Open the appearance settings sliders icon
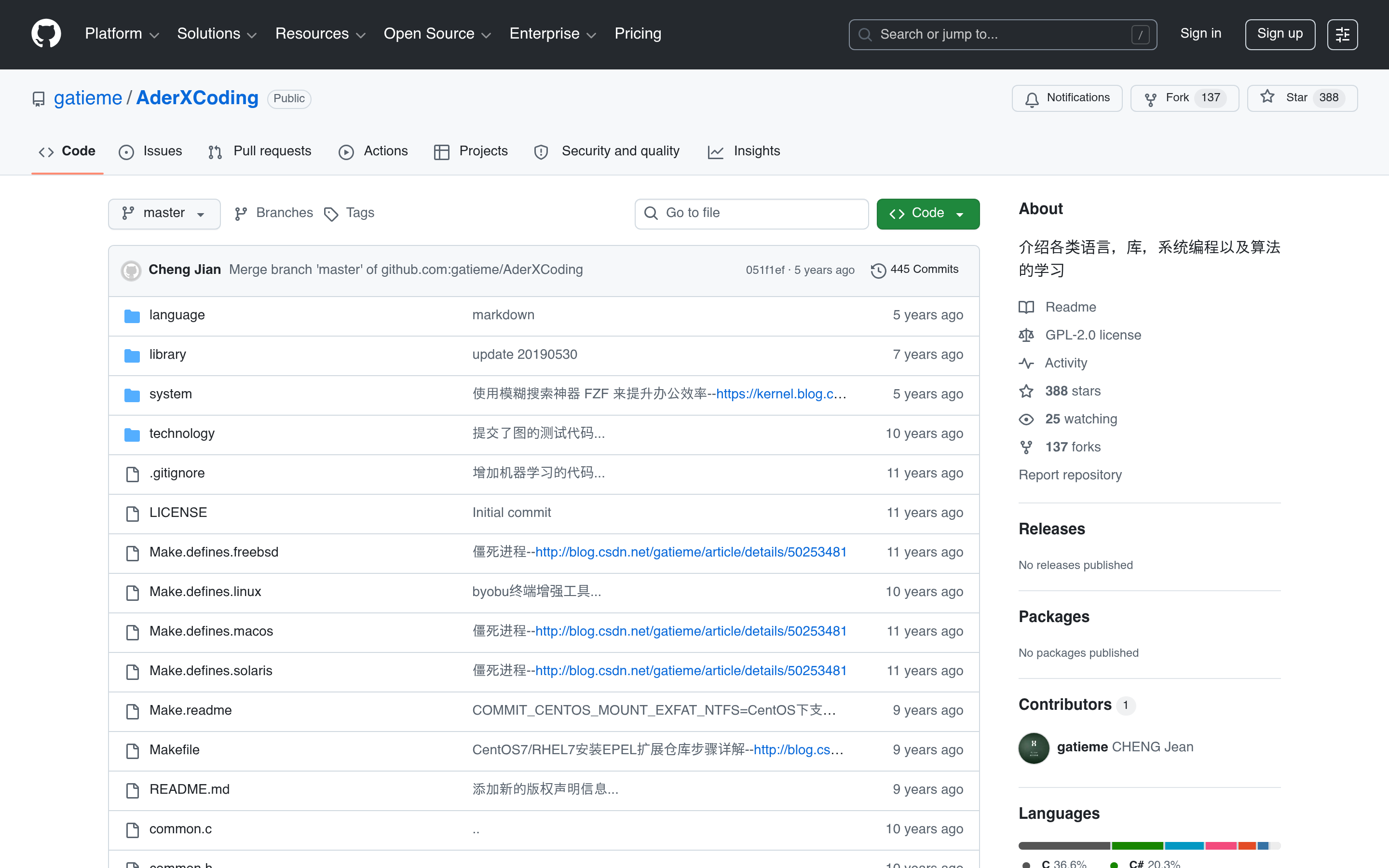1389x868 pixels. coord(1342,34)
